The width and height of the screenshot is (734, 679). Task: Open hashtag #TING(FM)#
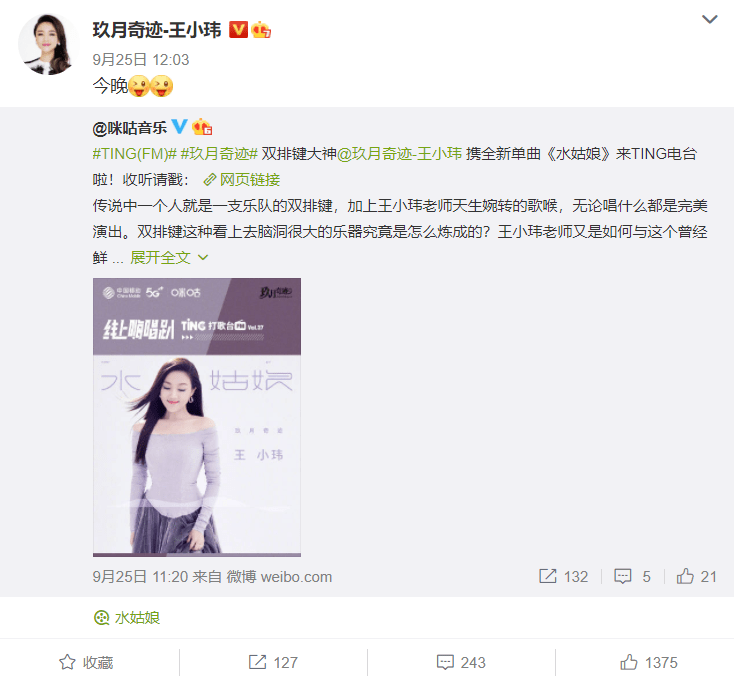click(134, 153)
